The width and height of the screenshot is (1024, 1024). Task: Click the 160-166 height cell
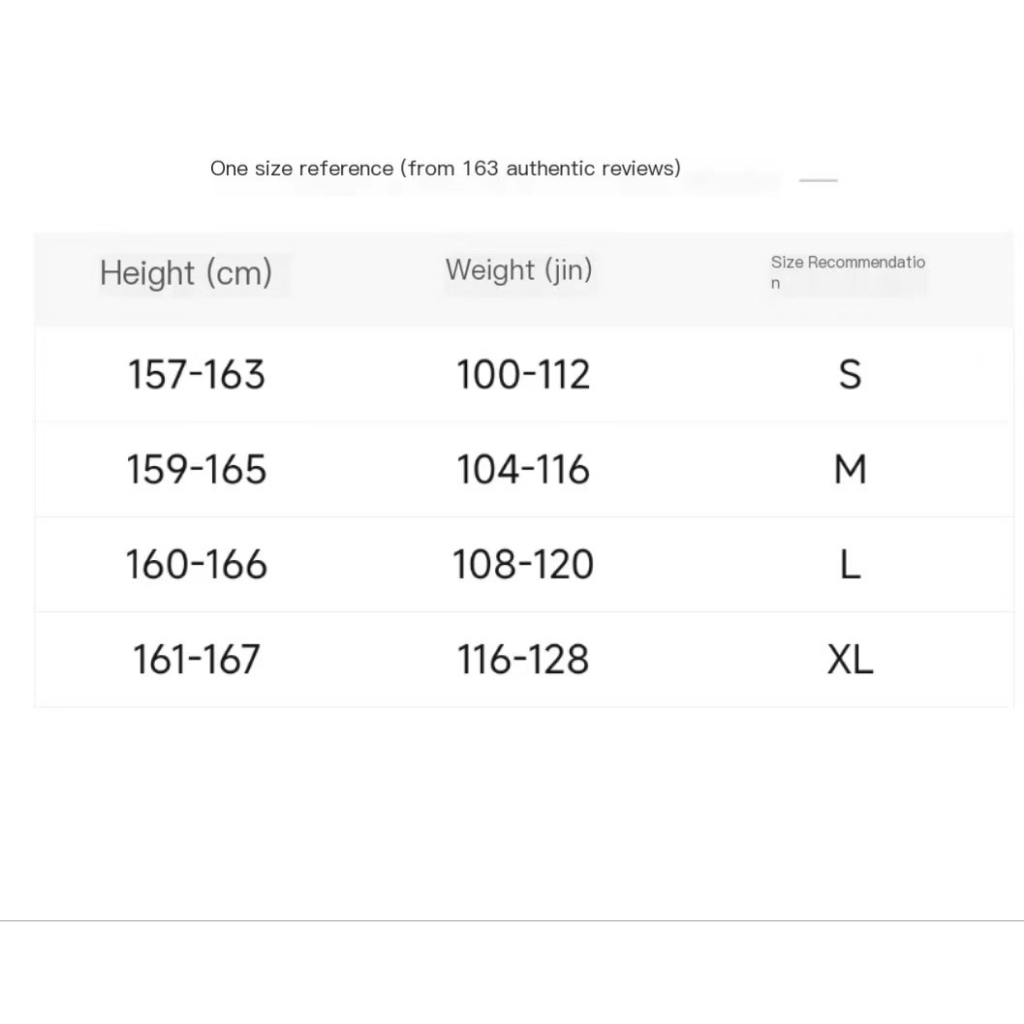click(197, 564)
